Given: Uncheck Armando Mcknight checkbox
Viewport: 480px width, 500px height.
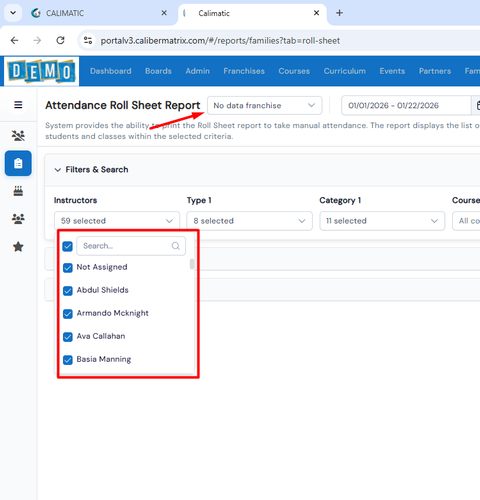Looking at the screenshot, I should tap(68, 314).
